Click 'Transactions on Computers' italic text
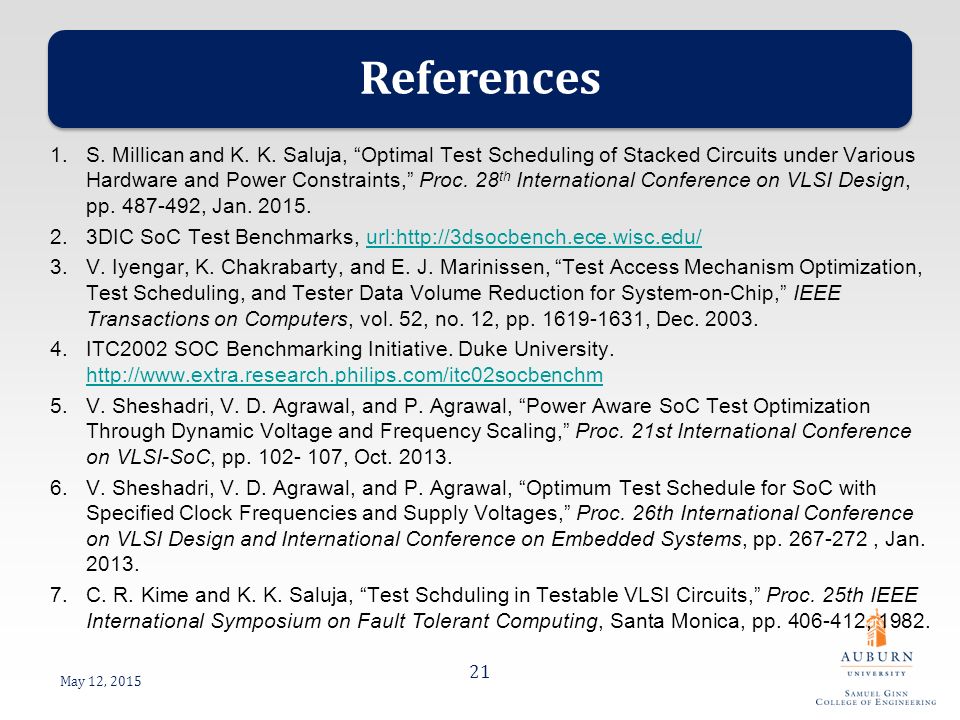The image size is (960, 720). [217, 319]
